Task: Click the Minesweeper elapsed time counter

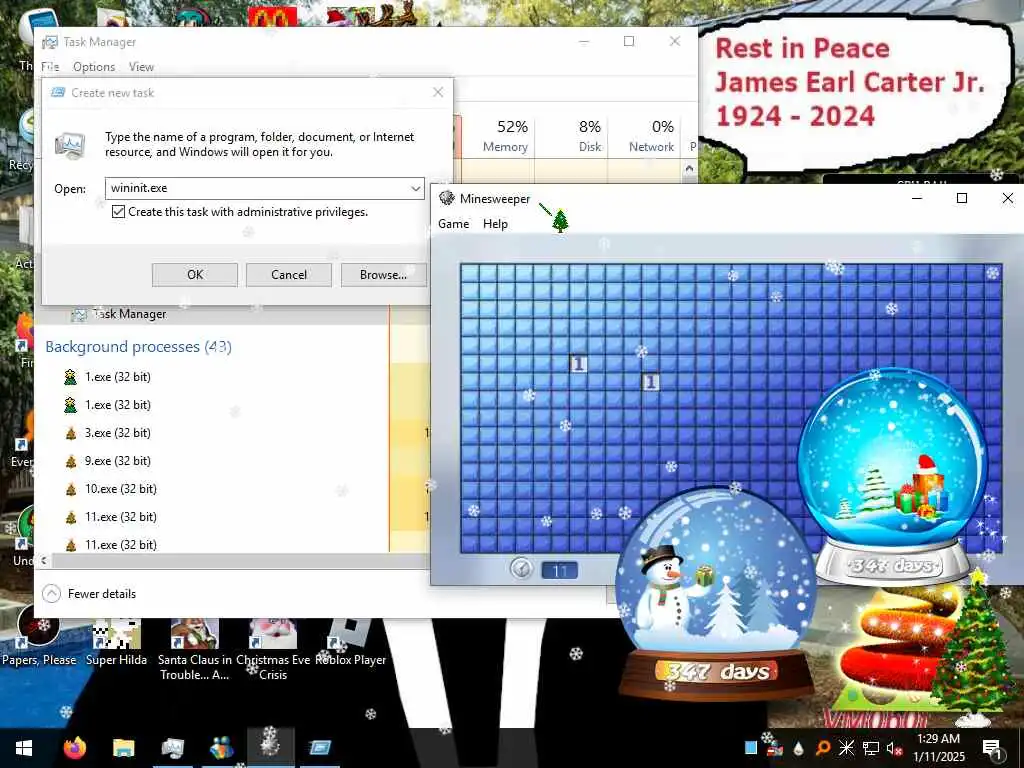Action: pos(560,570)
